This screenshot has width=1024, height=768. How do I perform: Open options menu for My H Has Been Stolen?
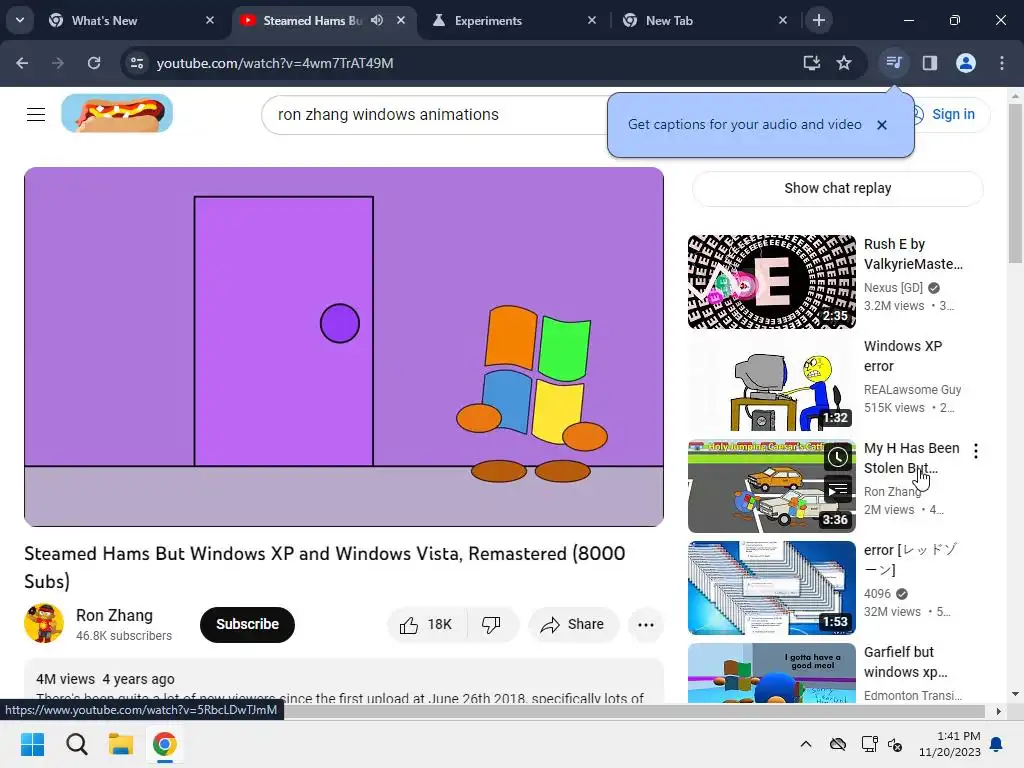coord(976,451)
